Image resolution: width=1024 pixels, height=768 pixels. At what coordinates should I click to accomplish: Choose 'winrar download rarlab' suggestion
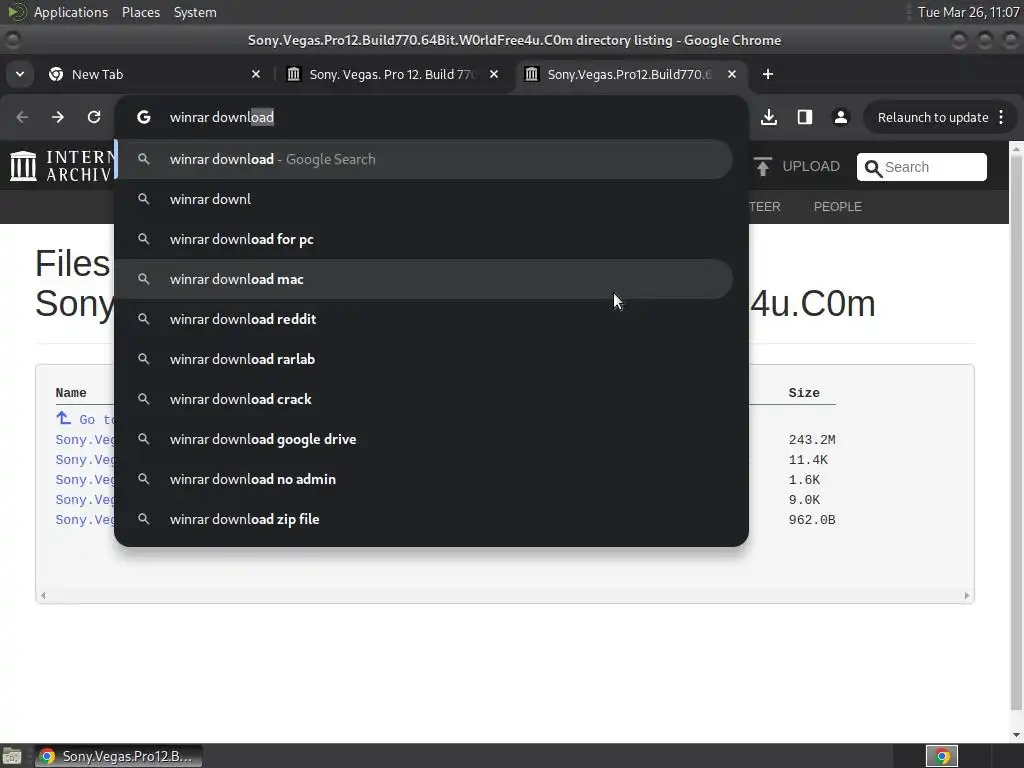pyautogui.click(x=424, y=359)
